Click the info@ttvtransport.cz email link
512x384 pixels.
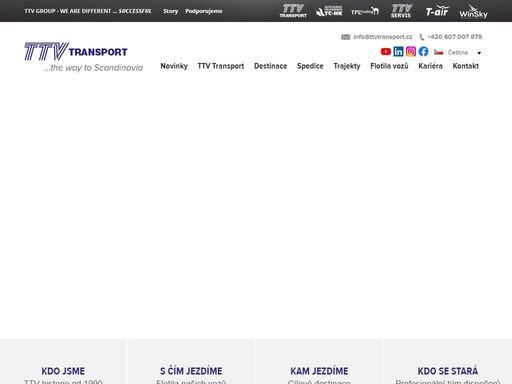click(x=383, y=37)
